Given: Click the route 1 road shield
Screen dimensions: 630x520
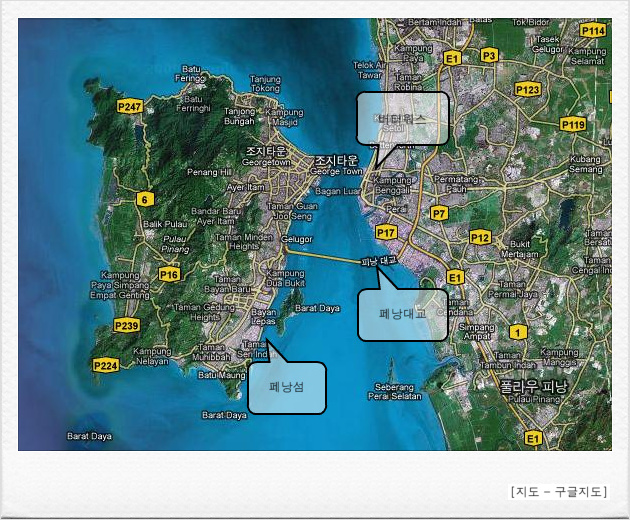Looking at the screenshot, I should 518,331.
